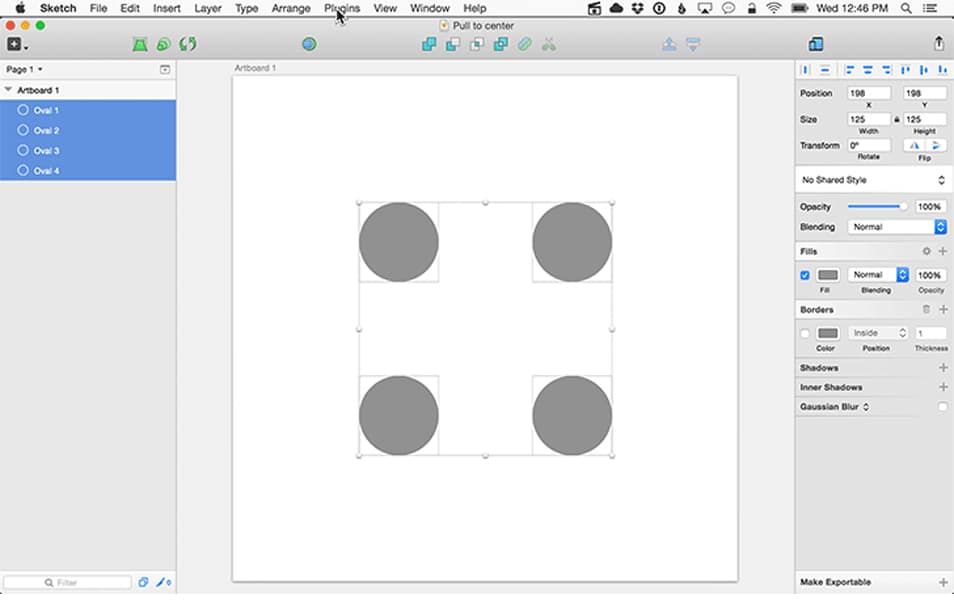Open the Plugins menu
This screenshot has height=600, width=954.
point(342,9)
